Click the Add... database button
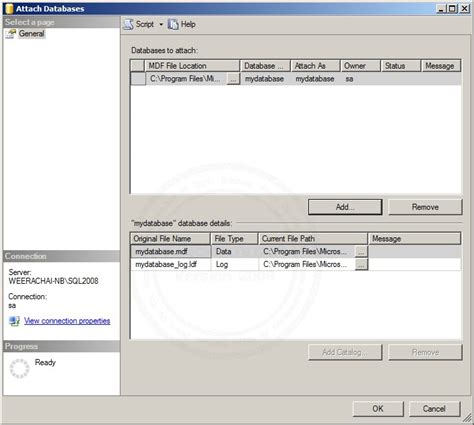Screen dimensions: 474x425 click(345, 207)
